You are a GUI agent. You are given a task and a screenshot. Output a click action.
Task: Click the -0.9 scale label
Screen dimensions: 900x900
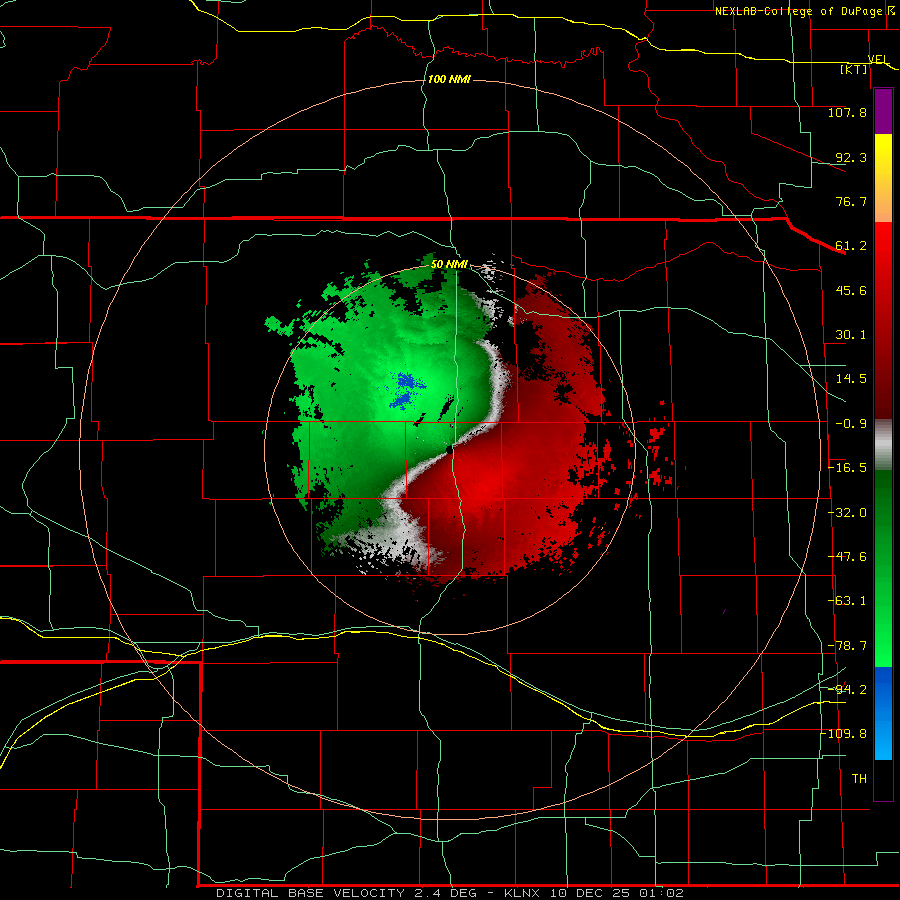coord(851,424)
